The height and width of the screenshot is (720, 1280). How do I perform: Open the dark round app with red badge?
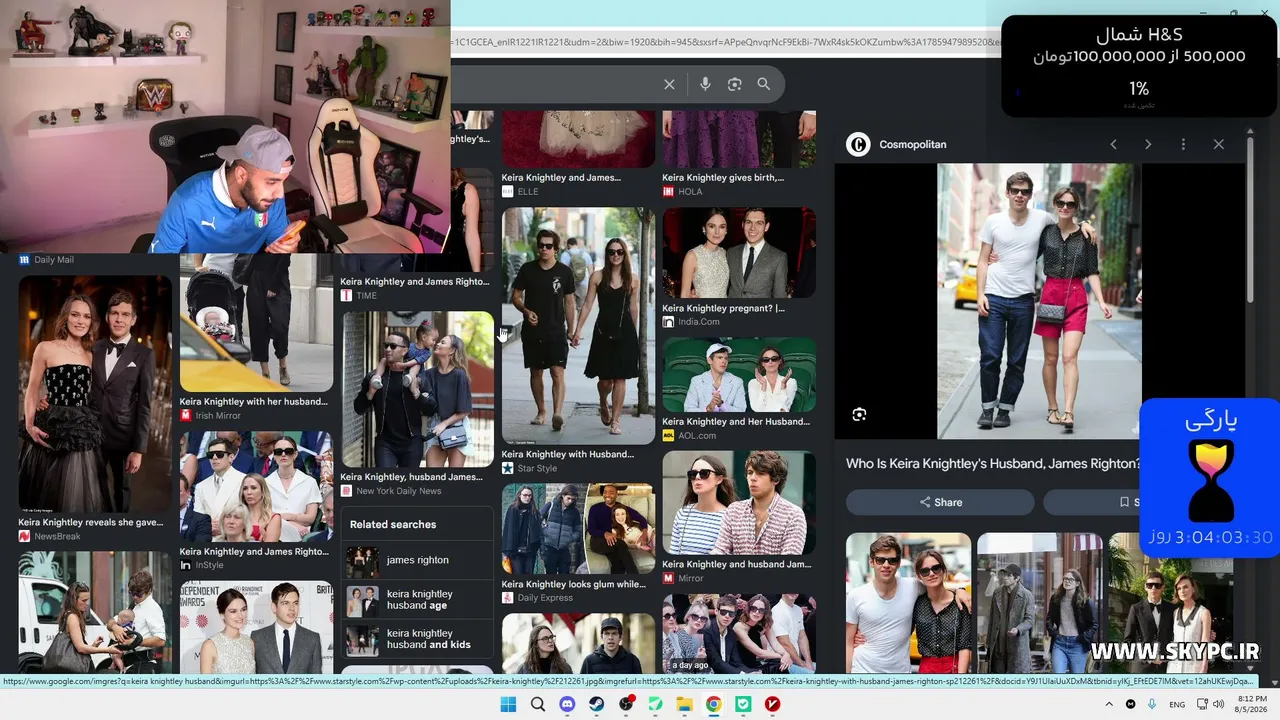click(x=626, y=704)
